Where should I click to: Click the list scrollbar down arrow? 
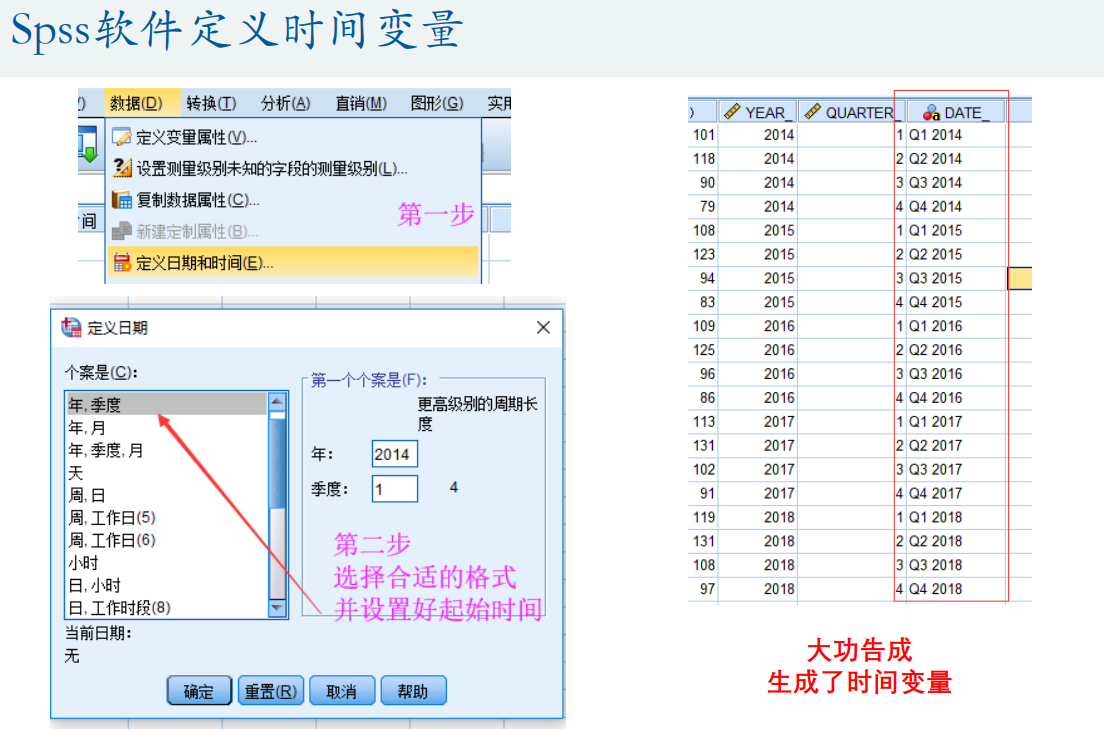(277, 607)
